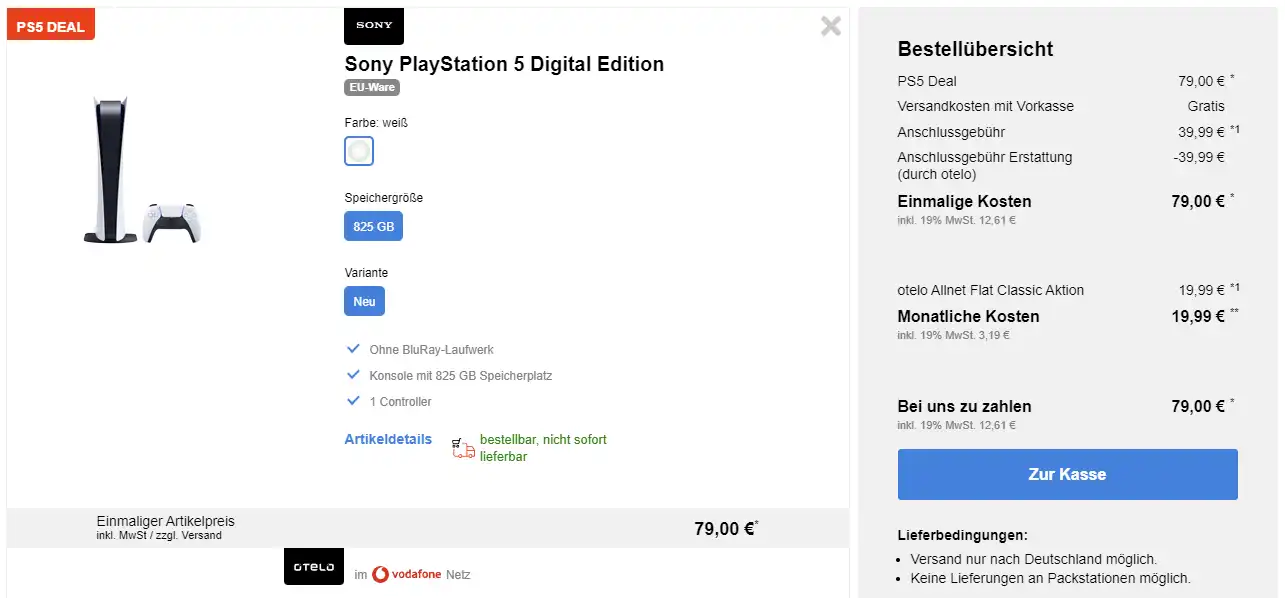Click 'otelo Allnet Flat Classic Aktion' text

(x=991, y=290)
